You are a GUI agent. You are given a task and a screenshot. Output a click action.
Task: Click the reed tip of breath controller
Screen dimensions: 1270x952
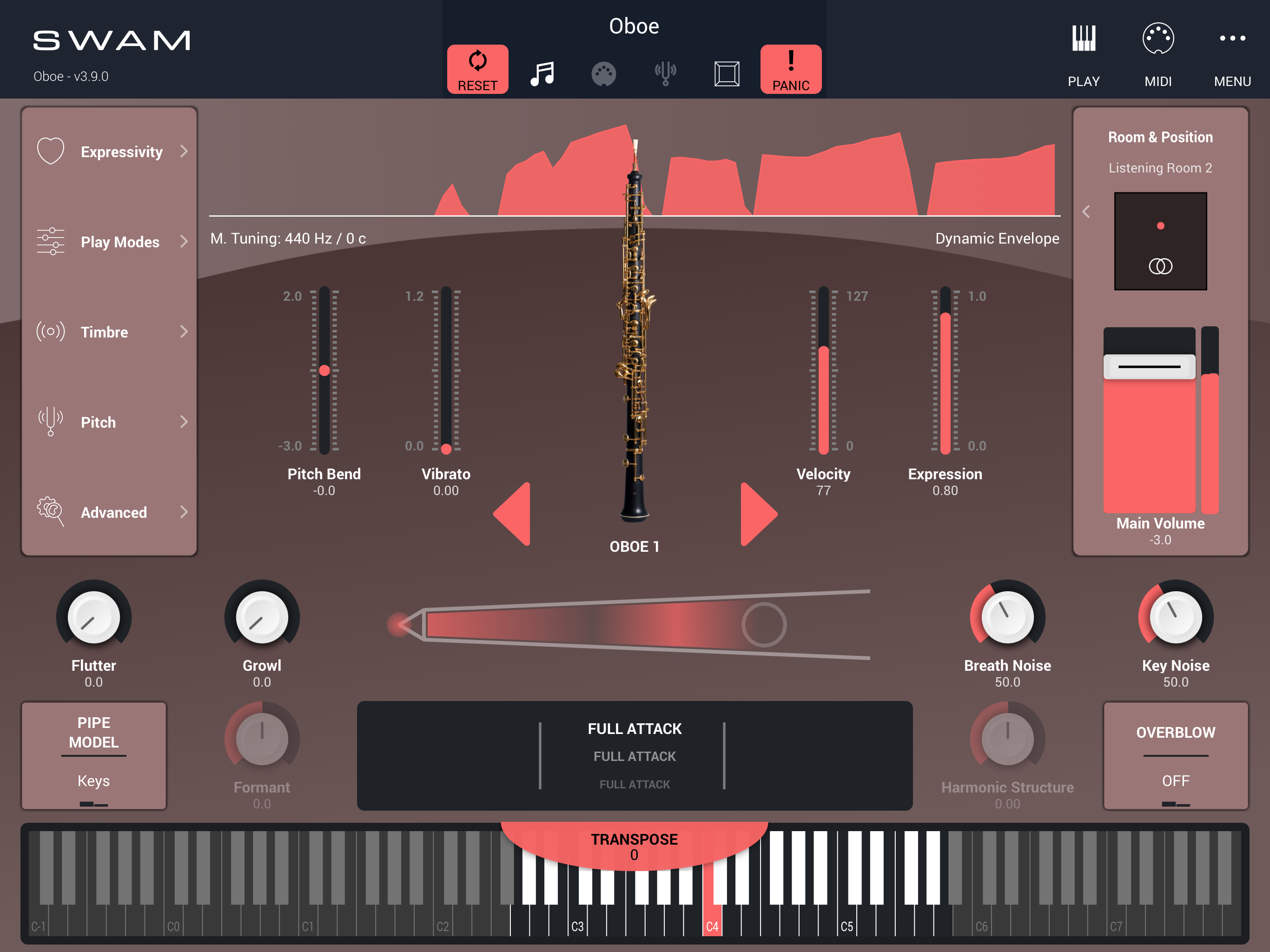click(x=399, y=624)
